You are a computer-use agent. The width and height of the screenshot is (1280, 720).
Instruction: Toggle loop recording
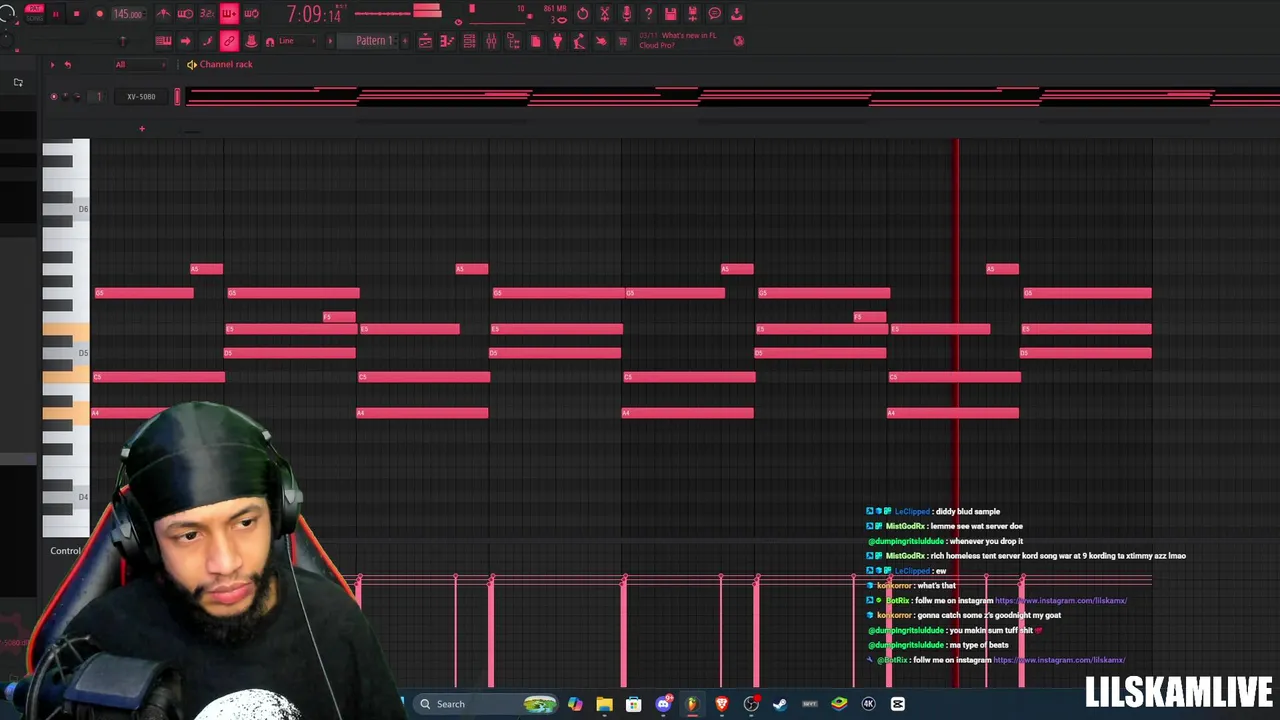[251, 14]
